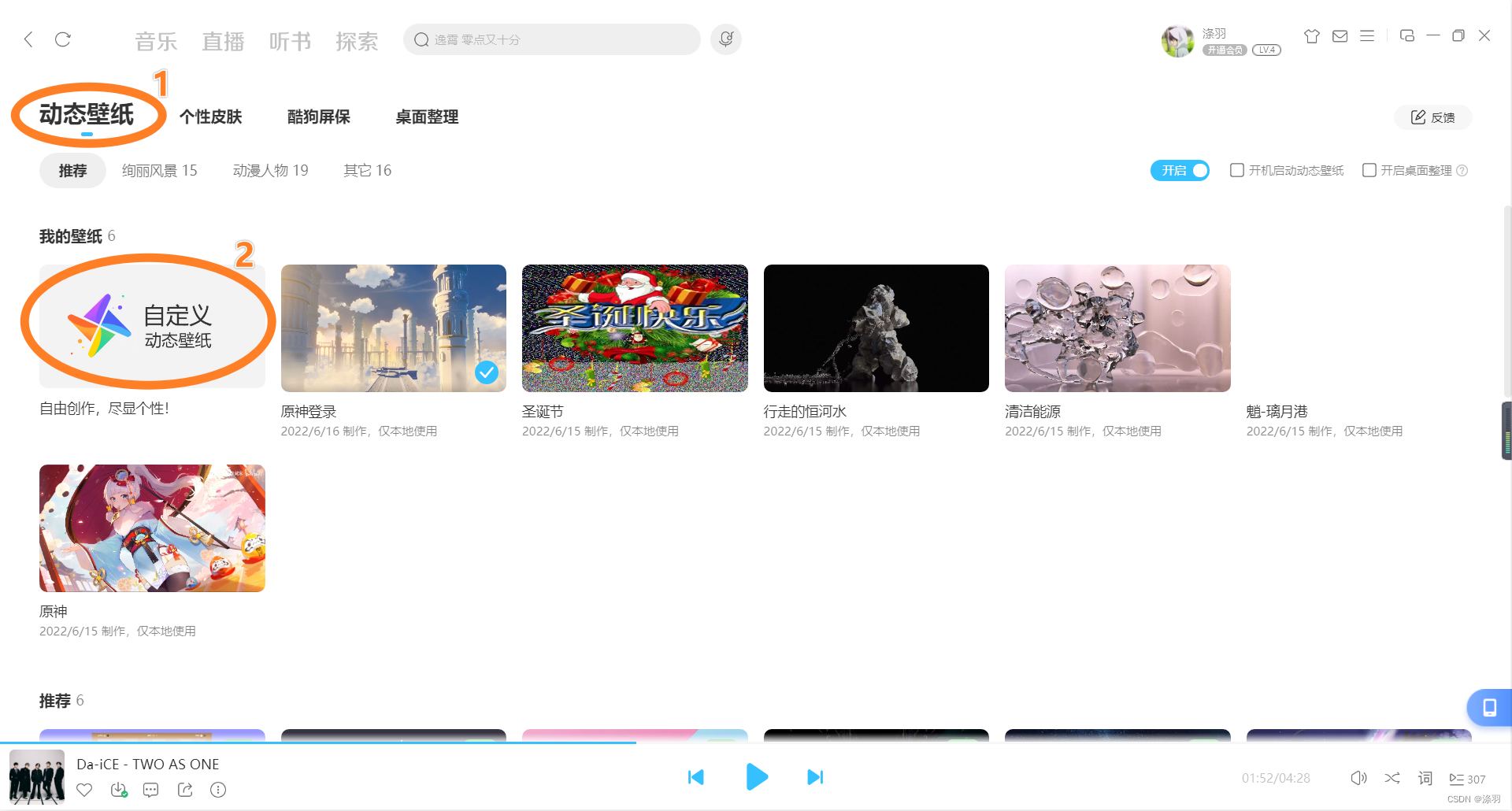Open comments for the current song
The image size is (1512, 811).
[x=151, y=790]
